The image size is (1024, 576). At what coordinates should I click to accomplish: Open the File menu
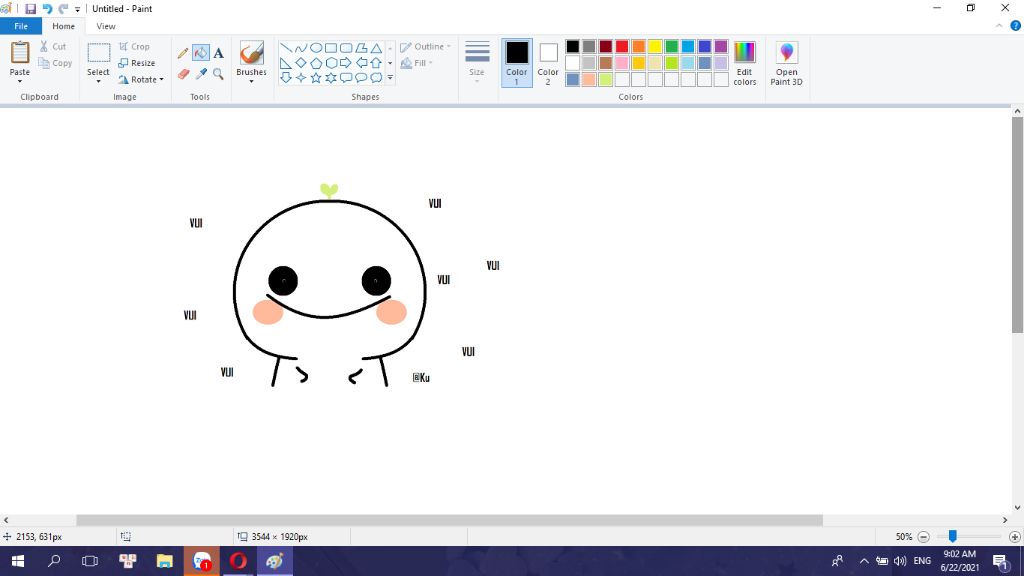coord(21,26)
